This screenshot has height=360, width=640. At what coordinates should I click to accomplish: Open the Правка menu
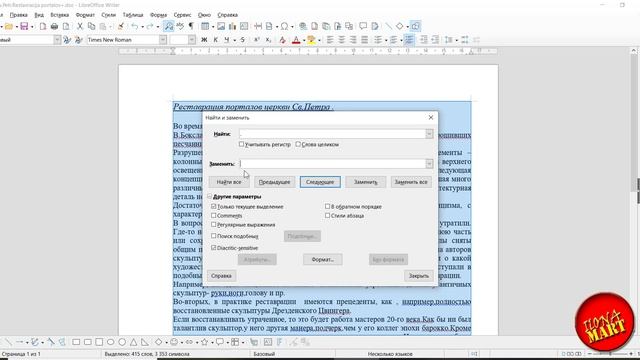[x=19, y=15]
